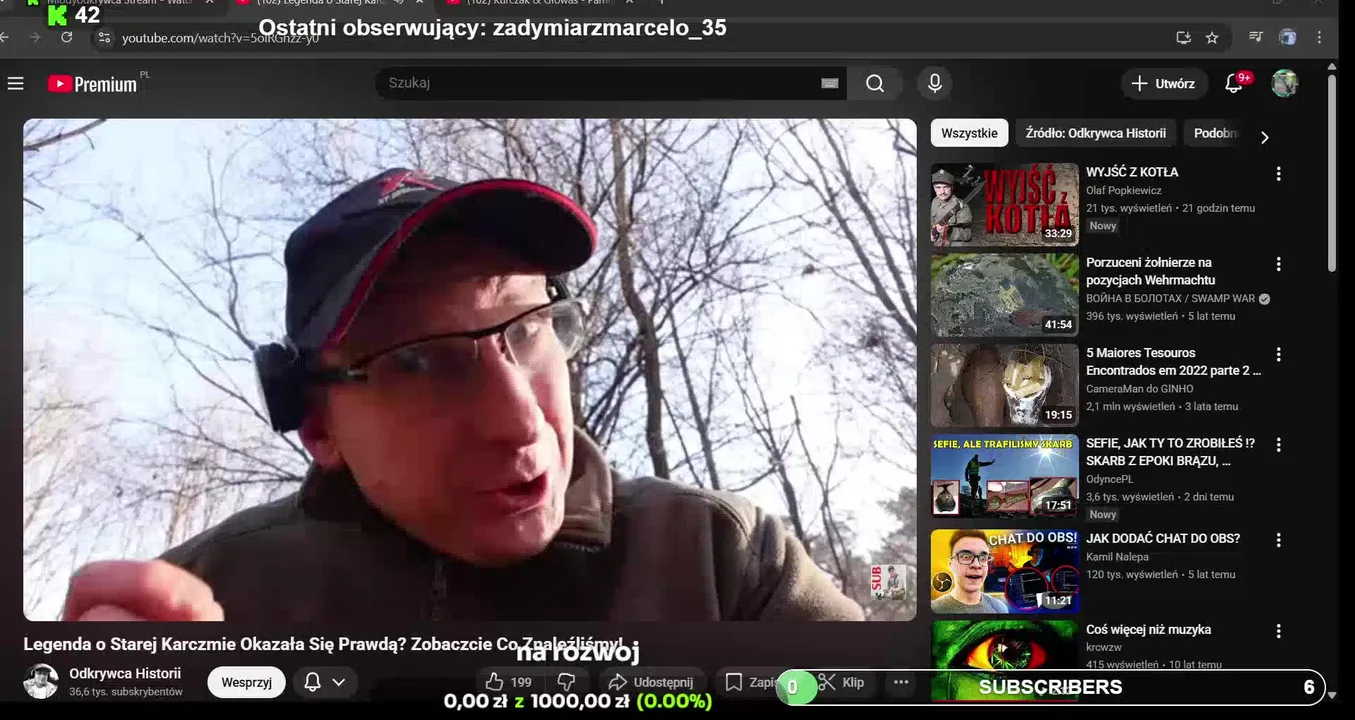Open the Utwórz create menu

tap(1162, 84)
